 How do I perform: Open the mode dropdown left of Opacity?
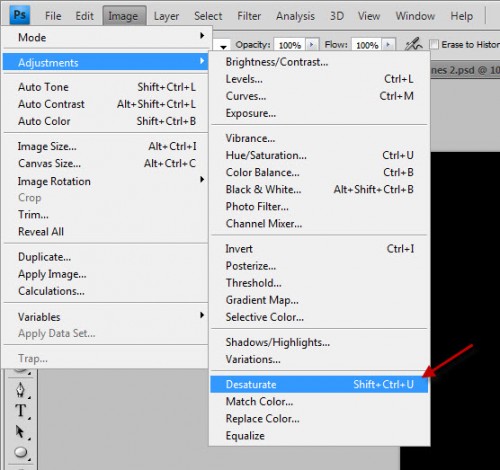coord(223,47)
